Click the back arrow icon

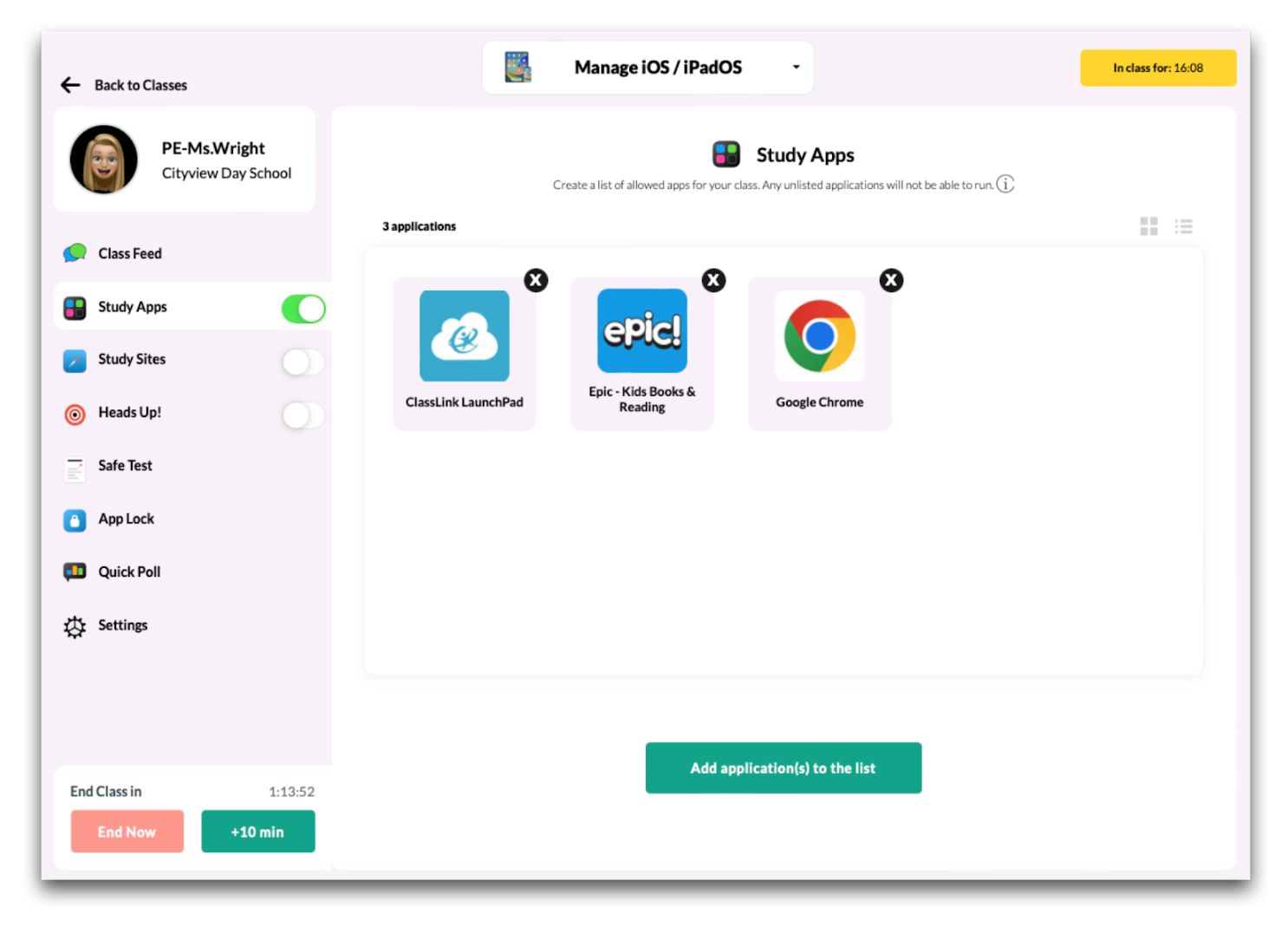[70, 85]
